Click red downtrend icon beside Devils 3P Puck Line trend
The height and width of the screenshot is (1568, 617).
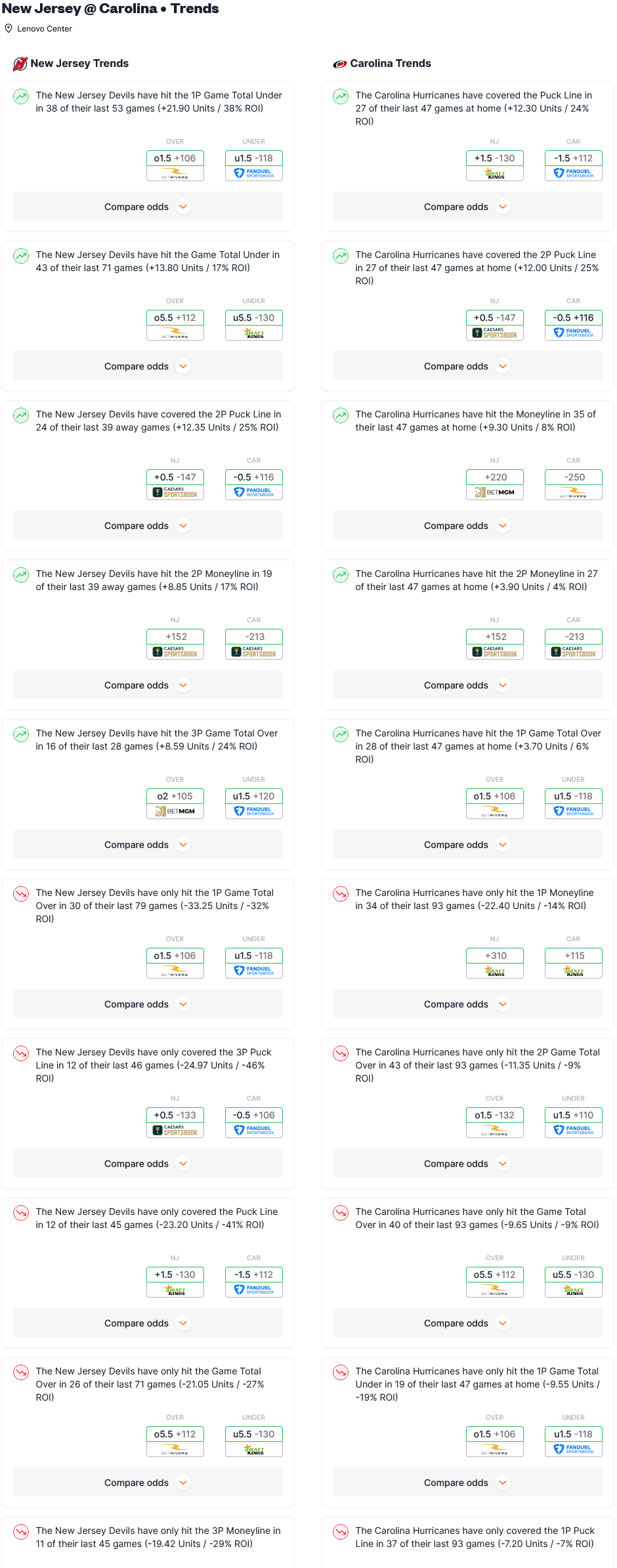[x=21, y=1054]
